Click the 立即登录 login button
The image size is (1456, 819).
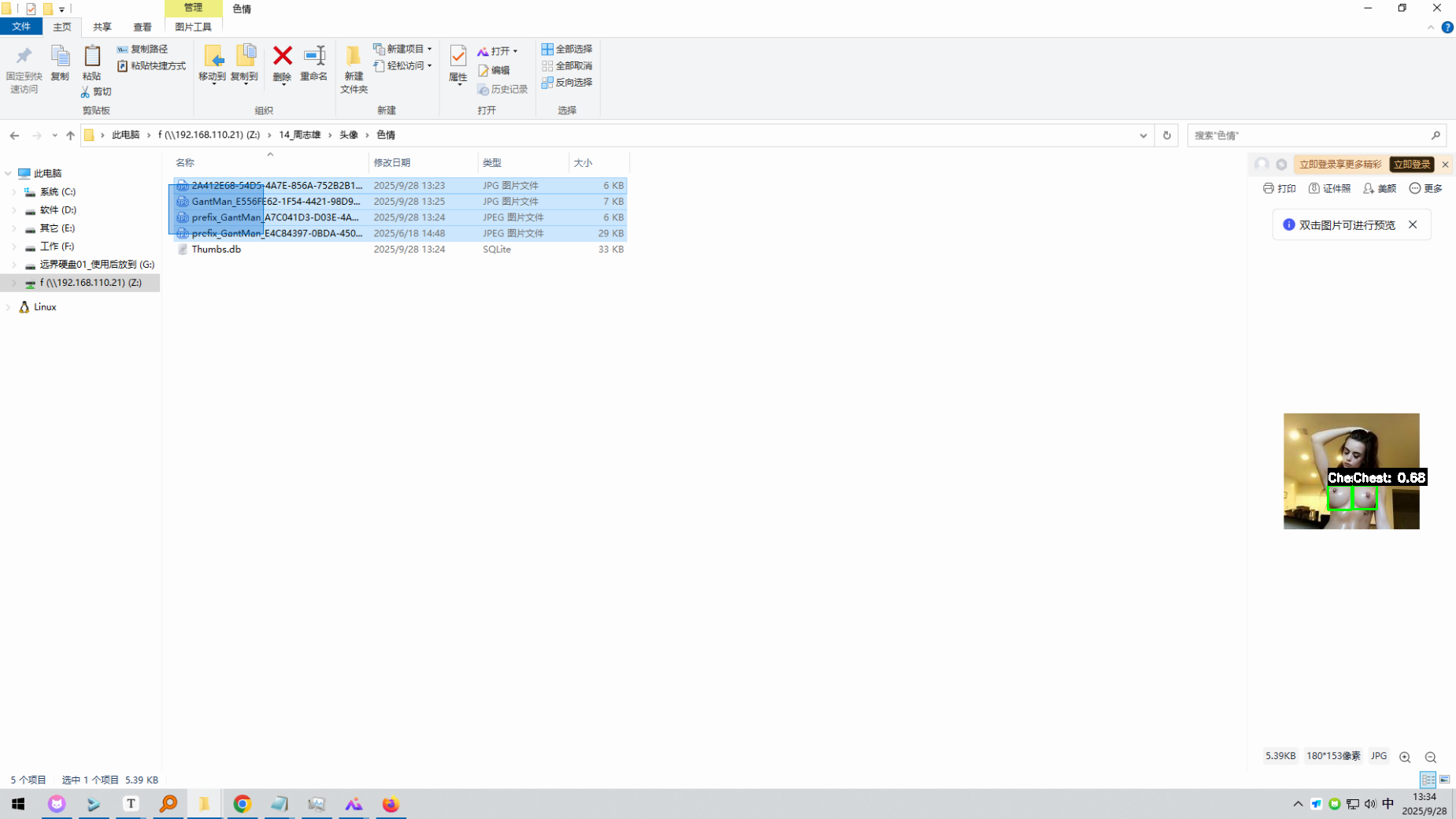click(1411, 165)
